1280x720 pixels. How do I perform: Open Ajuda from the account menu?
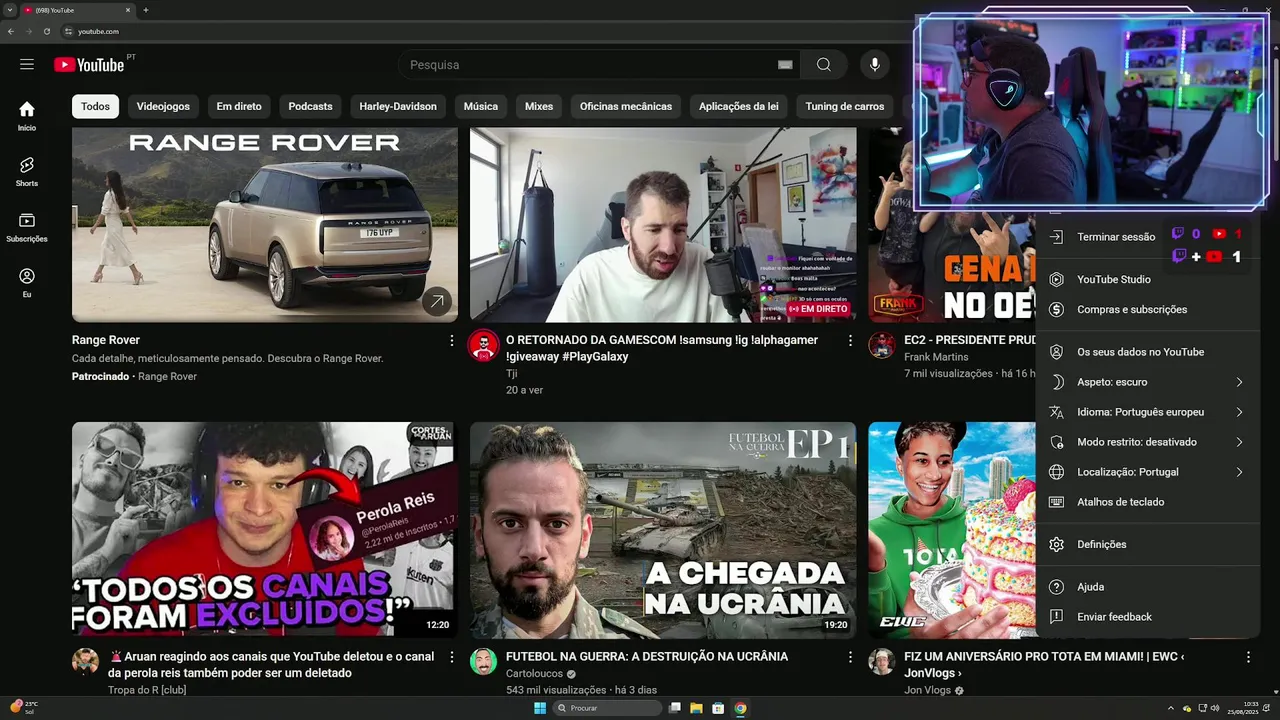click(1148, 587)
